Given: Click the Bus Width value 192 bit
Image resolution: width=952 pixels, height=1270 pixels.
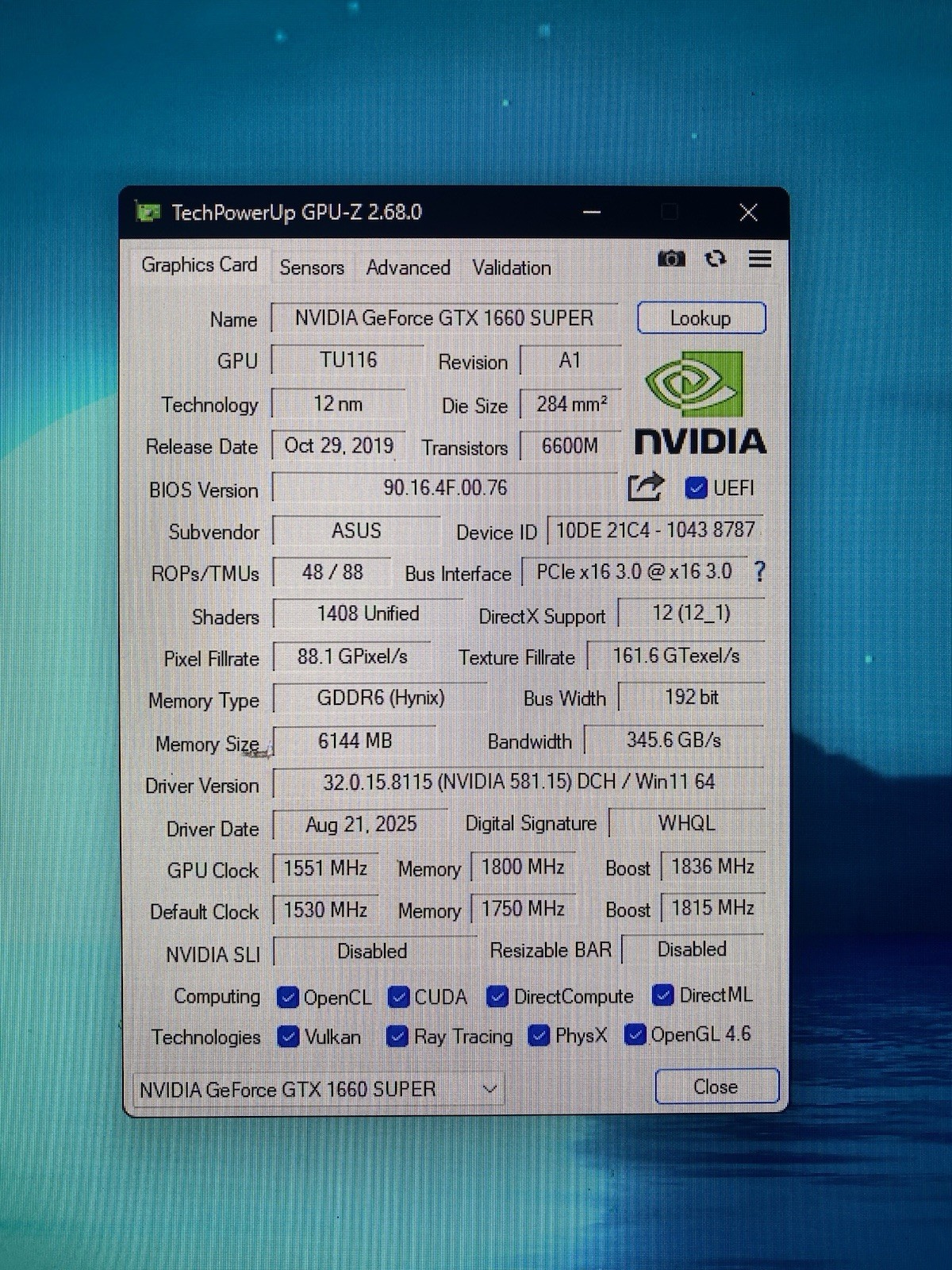Looking at the screenshot, I should (692, 697).
